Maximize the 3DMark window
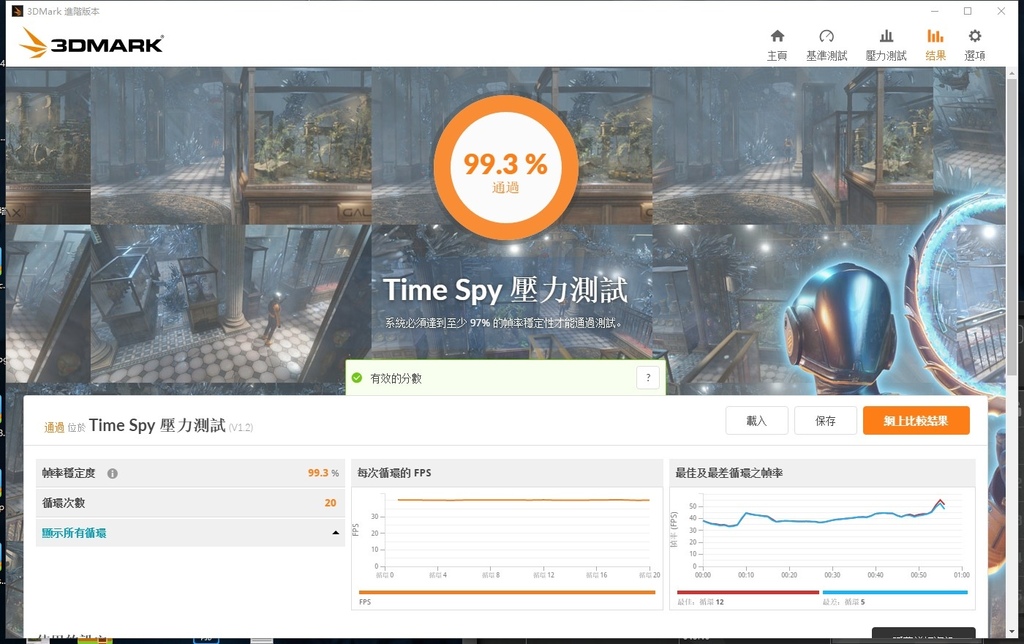The image size is (1024, 644). 968,11
